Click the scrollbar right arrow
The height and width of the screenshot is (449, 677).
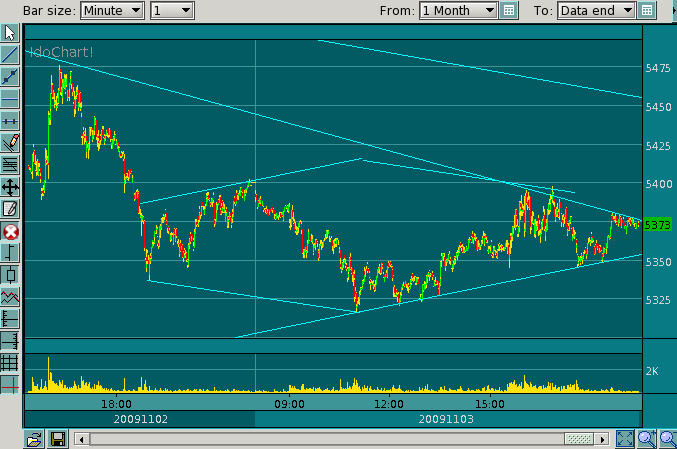(602, 440)
